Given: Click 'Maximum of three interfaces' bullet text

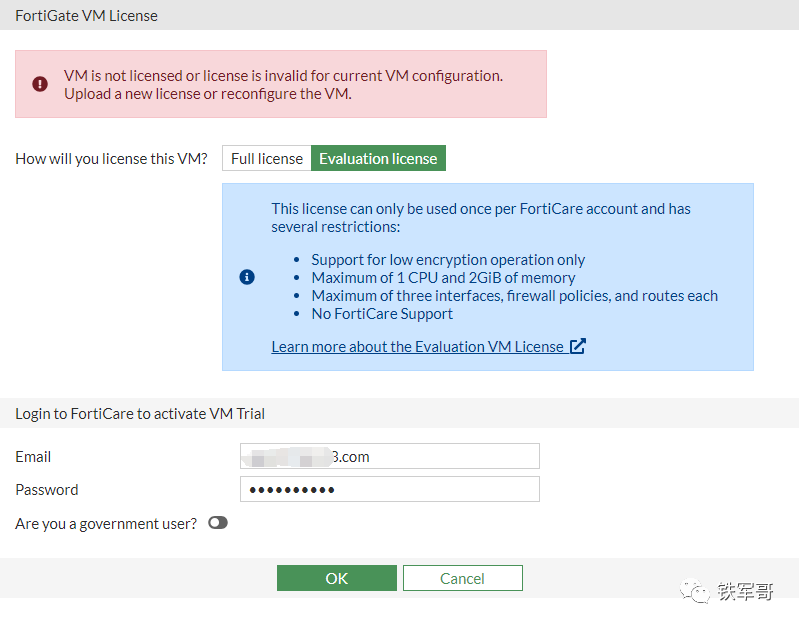Looking at the screenshot, I should click(x=515, y=296).
